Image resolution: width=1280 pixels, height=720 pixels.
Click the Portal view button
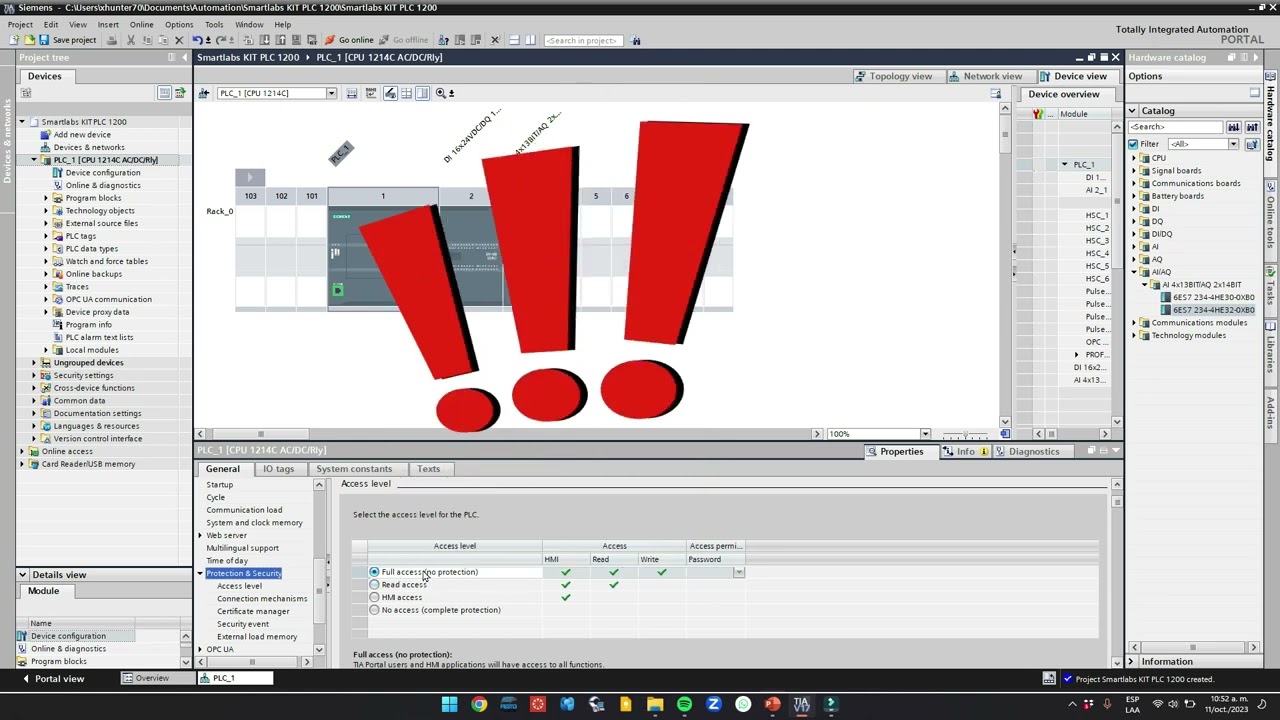tap(52, 678)
